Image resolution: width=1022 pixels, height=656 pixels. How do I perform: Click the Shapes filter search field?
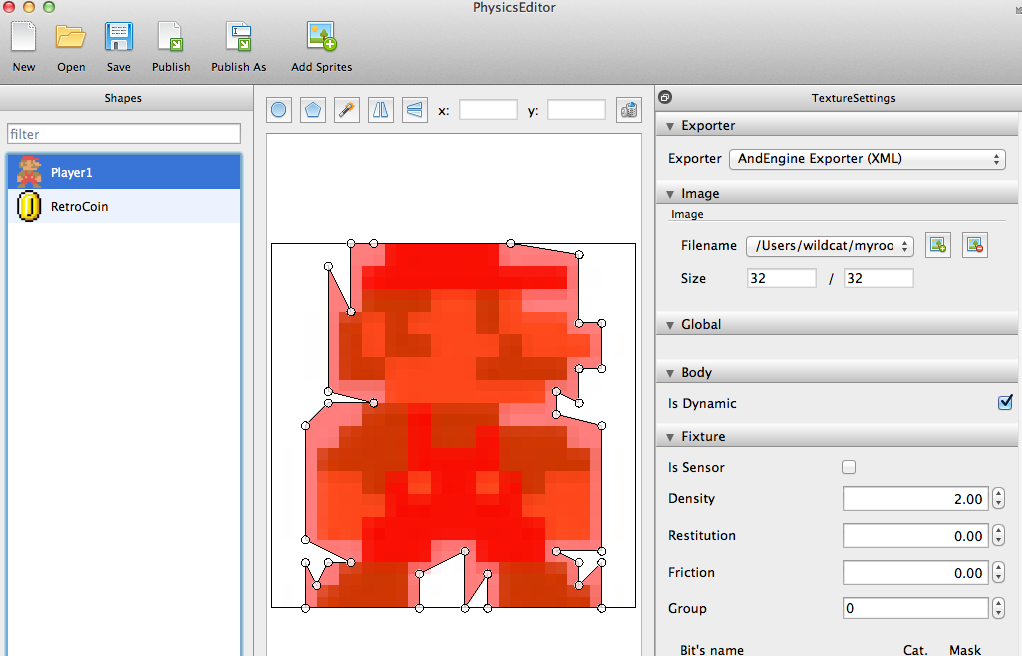(124, 134)
